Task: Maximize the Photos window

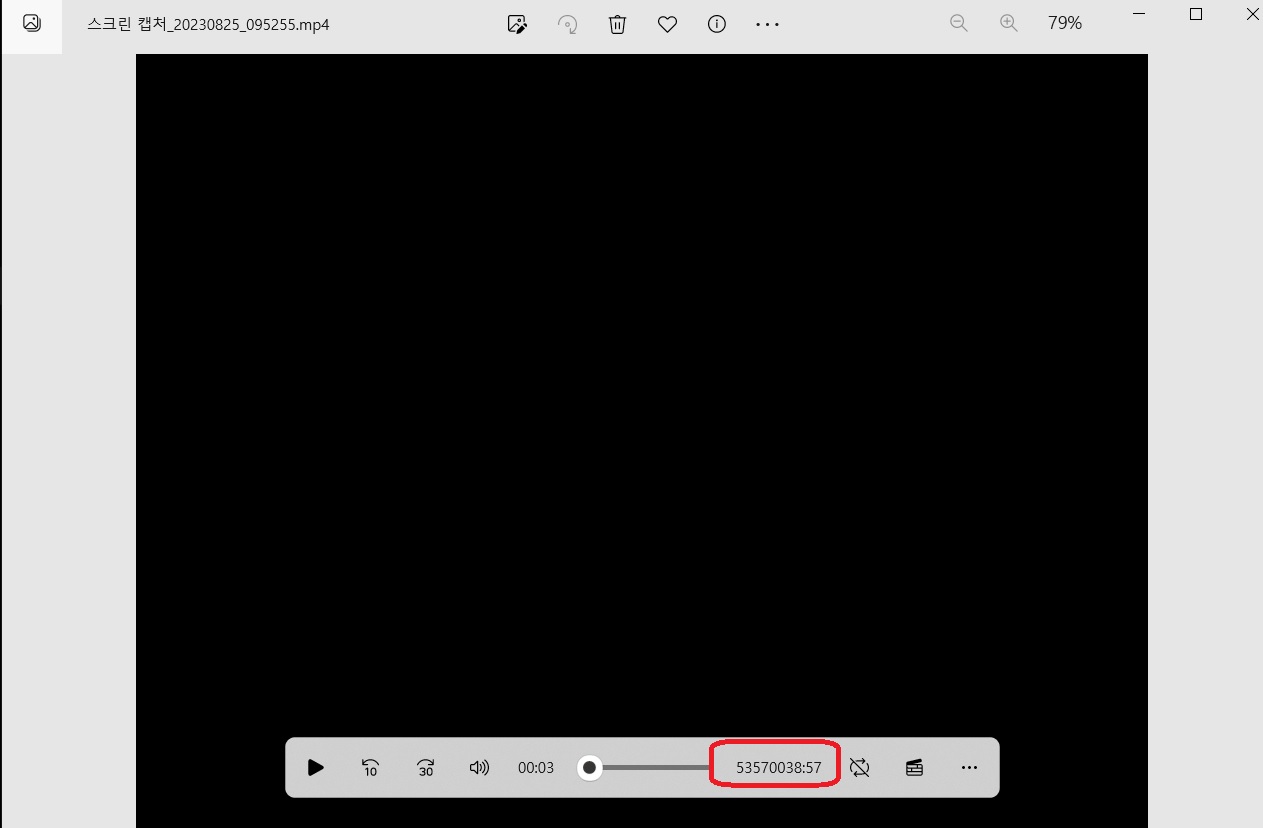Action: coord(1196,14)
